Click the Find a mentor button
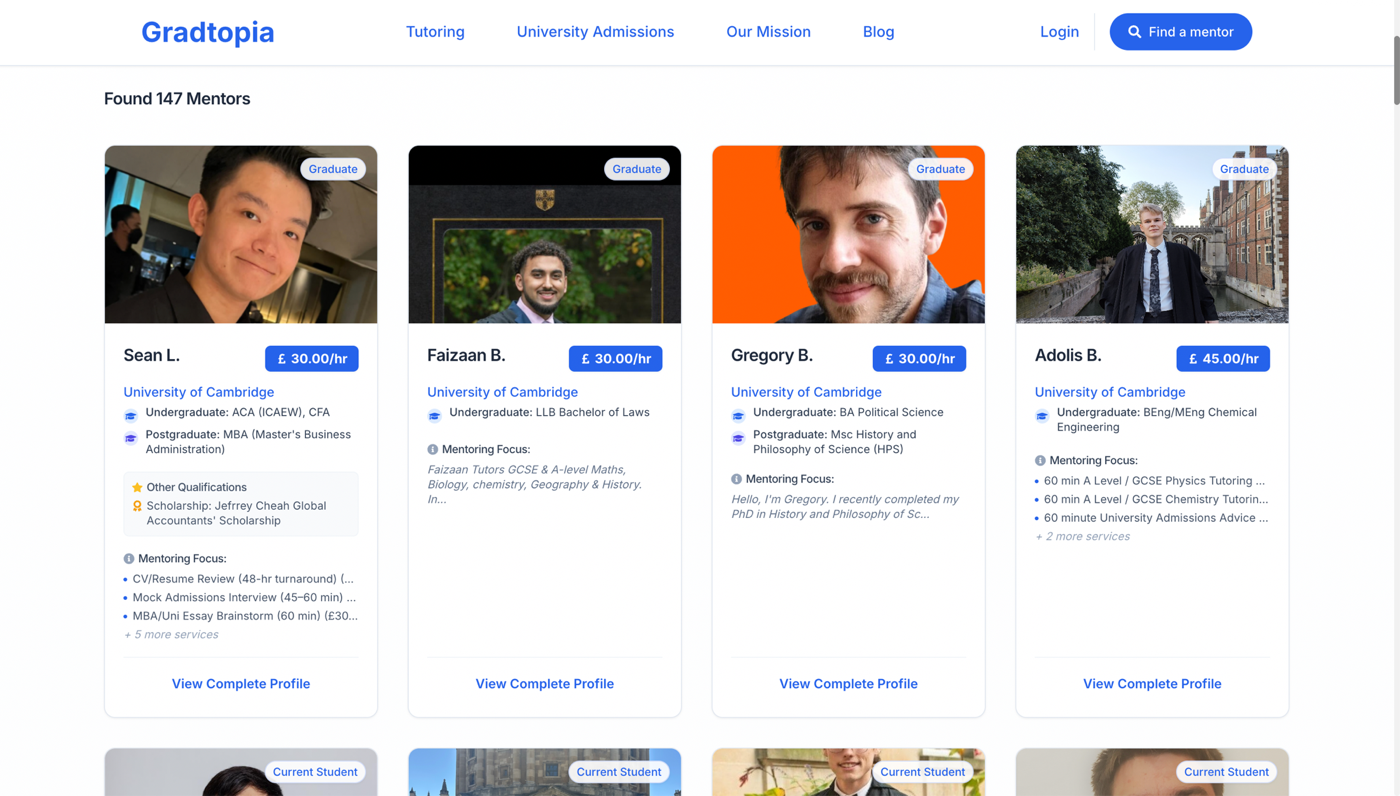Image resolution: width=1400 pixels, height=796 pixels. (x=1180, y=32)
